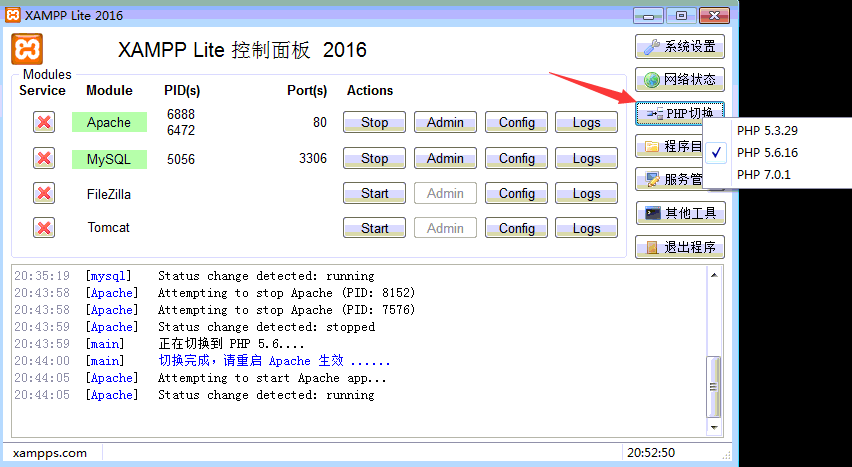The height and width of the screenshot is (467, 852).
Task: Stop the MySQL module
Action: tap(374, 158)
